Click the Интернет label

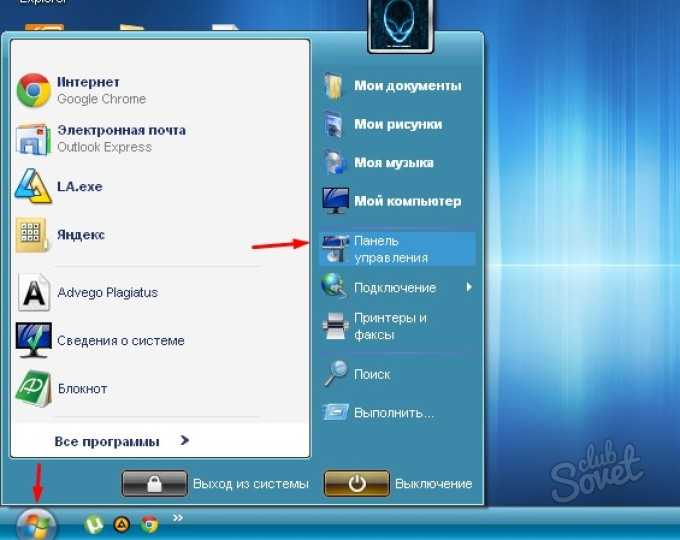(88, 82)
